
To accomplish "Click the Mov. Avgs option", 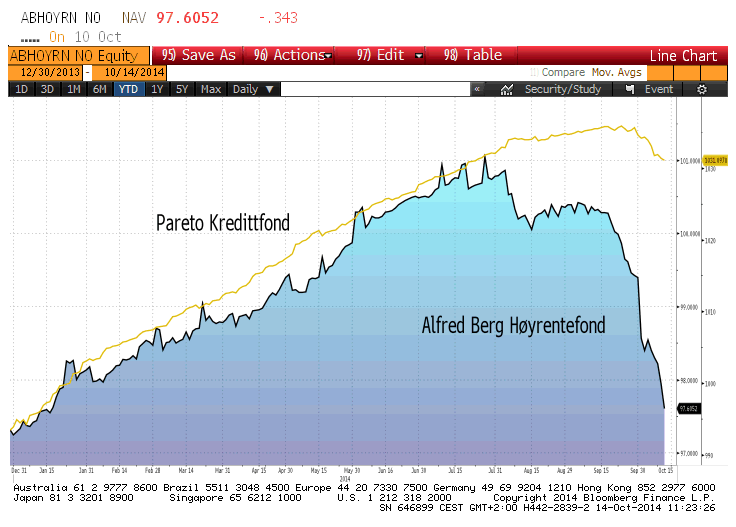I will (616, 72).
